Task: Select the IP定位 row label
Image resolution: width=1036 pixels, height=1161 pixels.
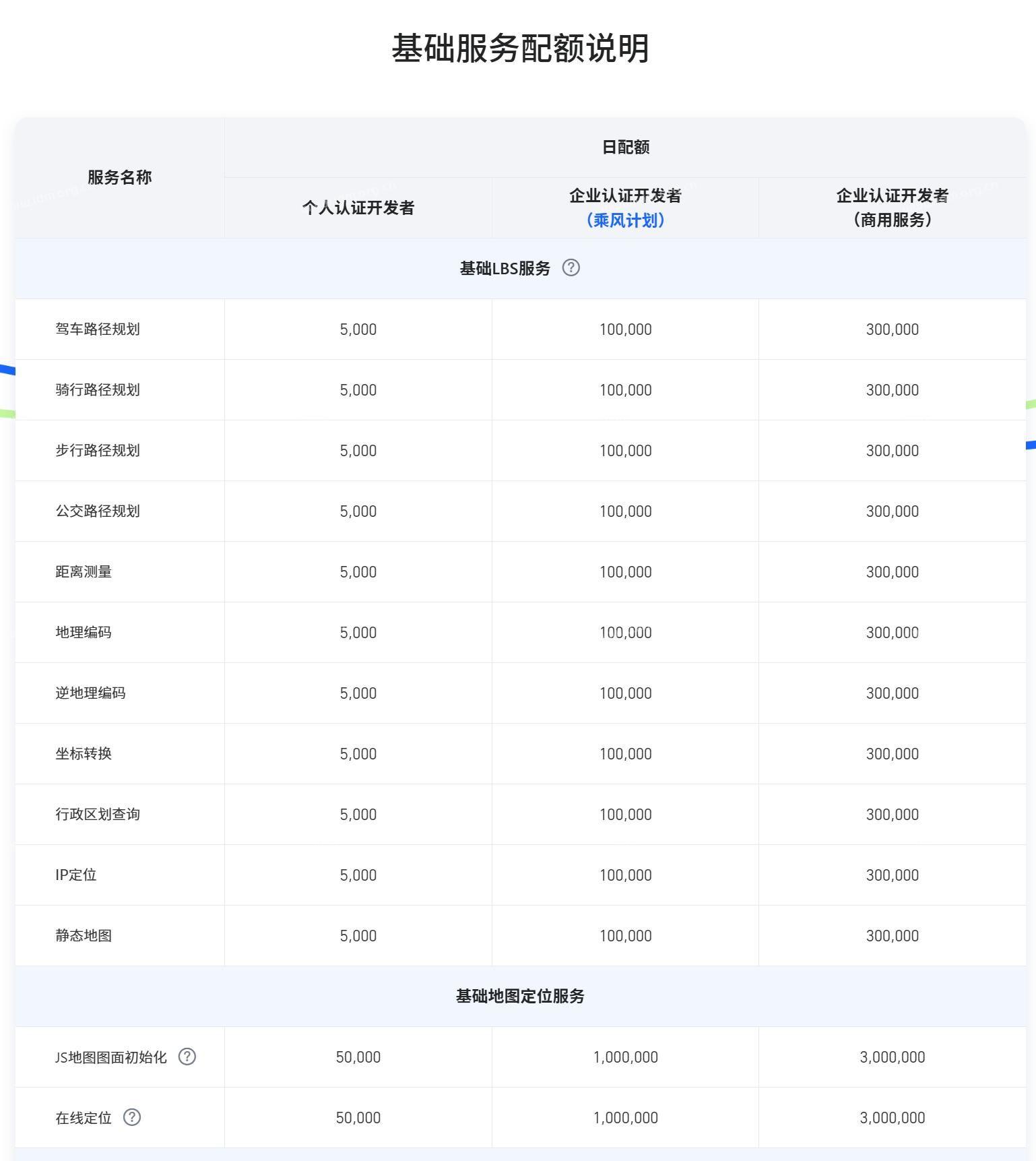Action: click(76, 875)
